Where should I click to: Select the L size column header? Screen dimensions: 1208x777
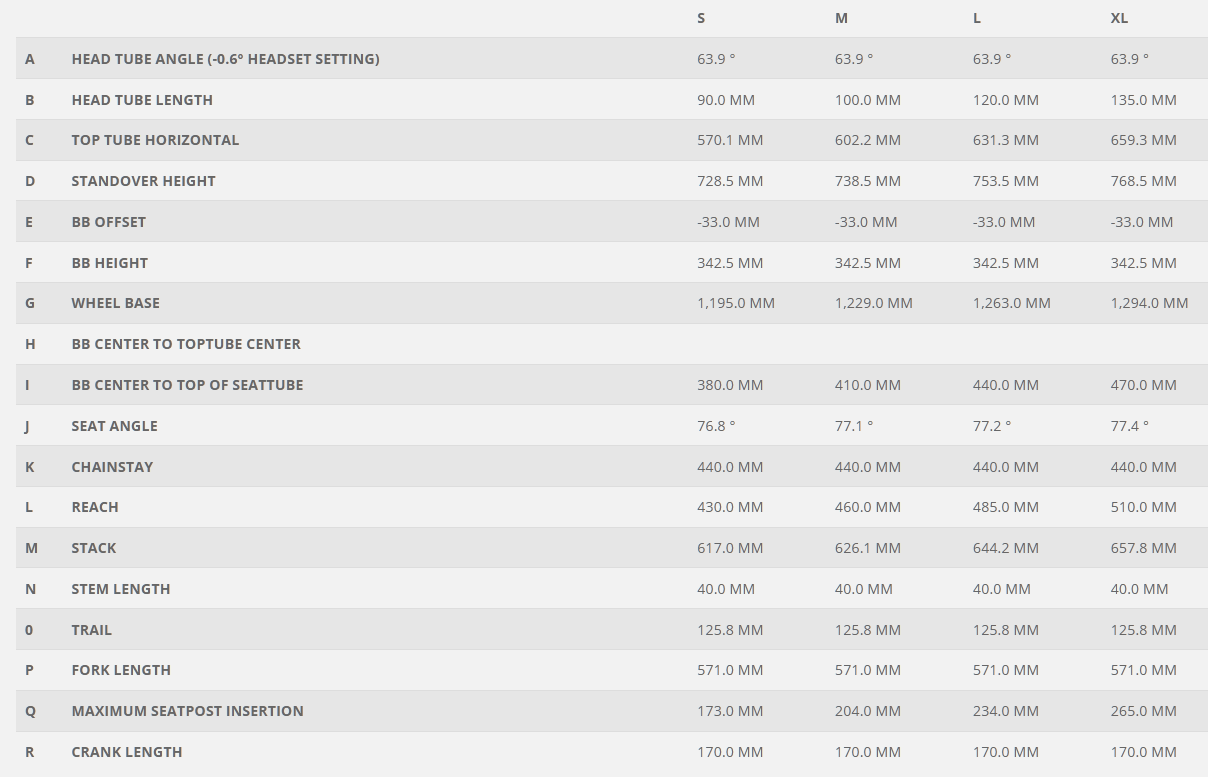pos(976,18)
